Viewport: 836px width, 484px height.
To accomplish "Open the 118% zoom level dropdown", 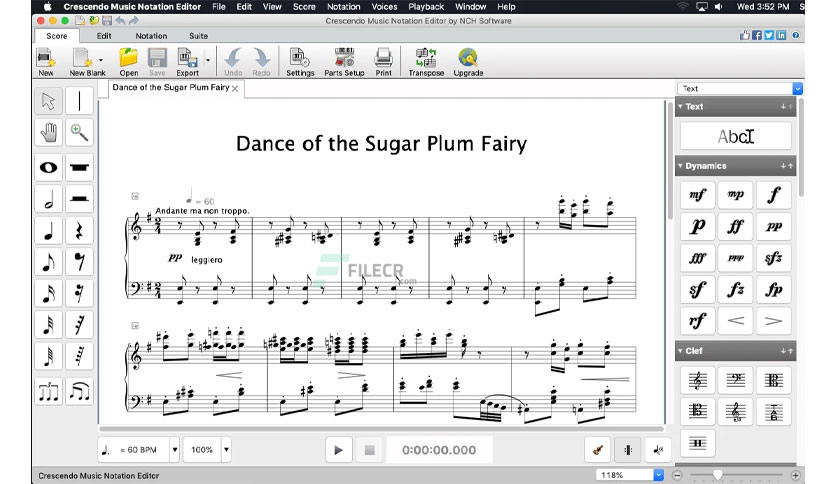I will point(659,475).
